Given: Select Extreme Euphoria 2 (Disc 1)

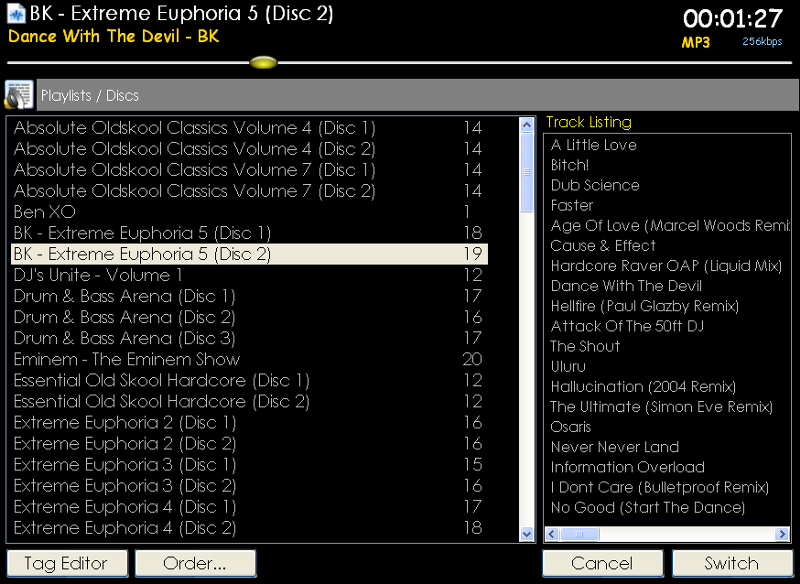Looking at the screenshot, I should (x=249, y=423).
